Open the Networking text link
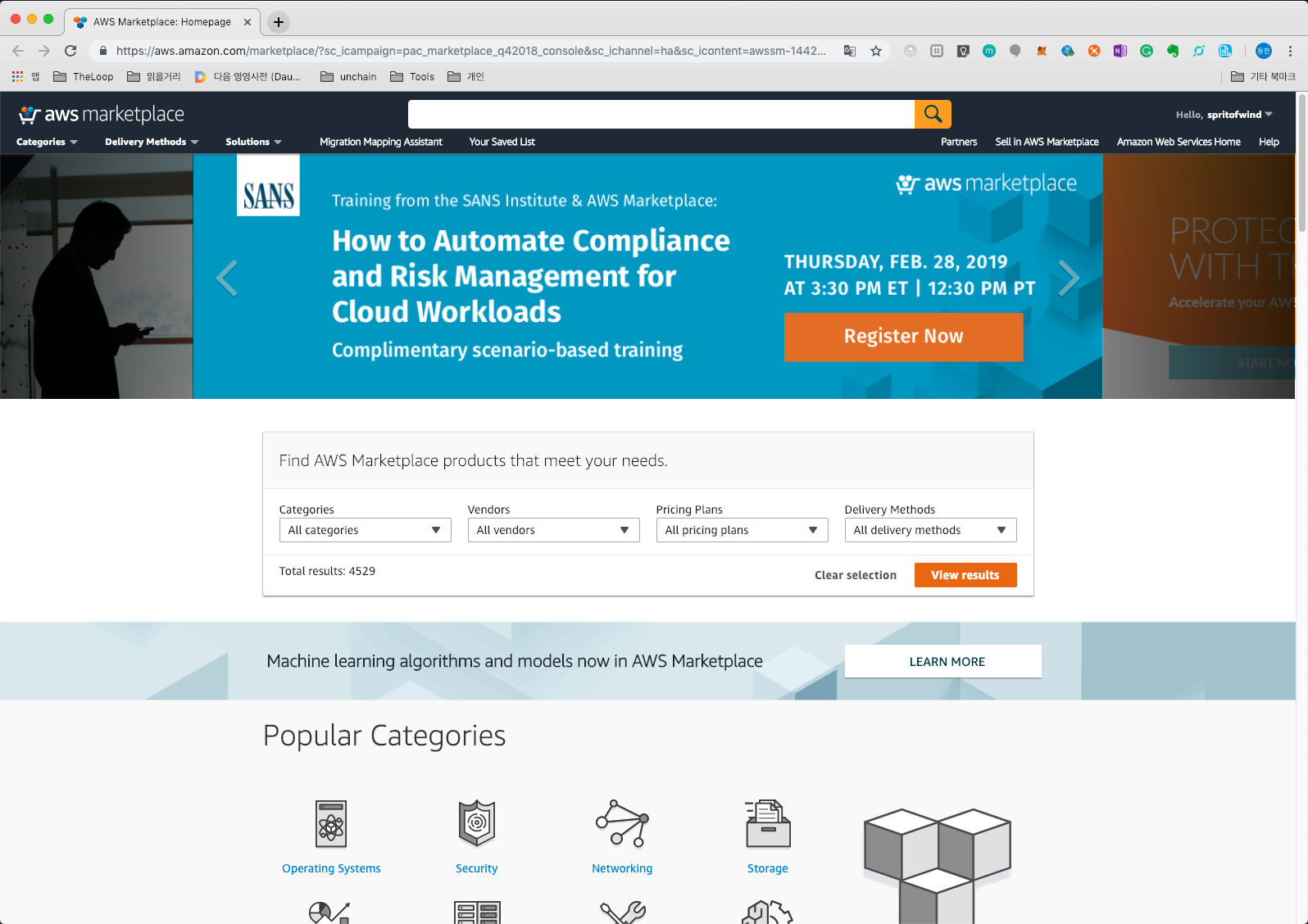1308x924 pixels. coord(622,868)
